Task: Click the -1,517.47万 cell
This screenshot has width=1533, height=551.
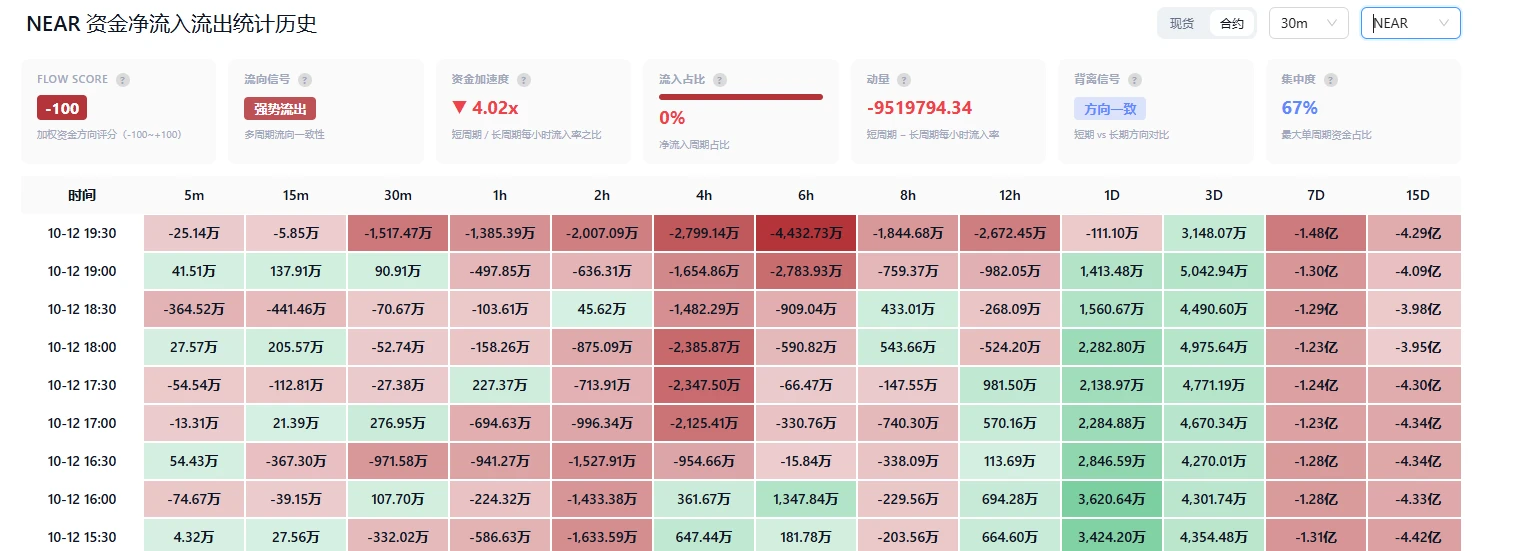Action: pos(398,233)
